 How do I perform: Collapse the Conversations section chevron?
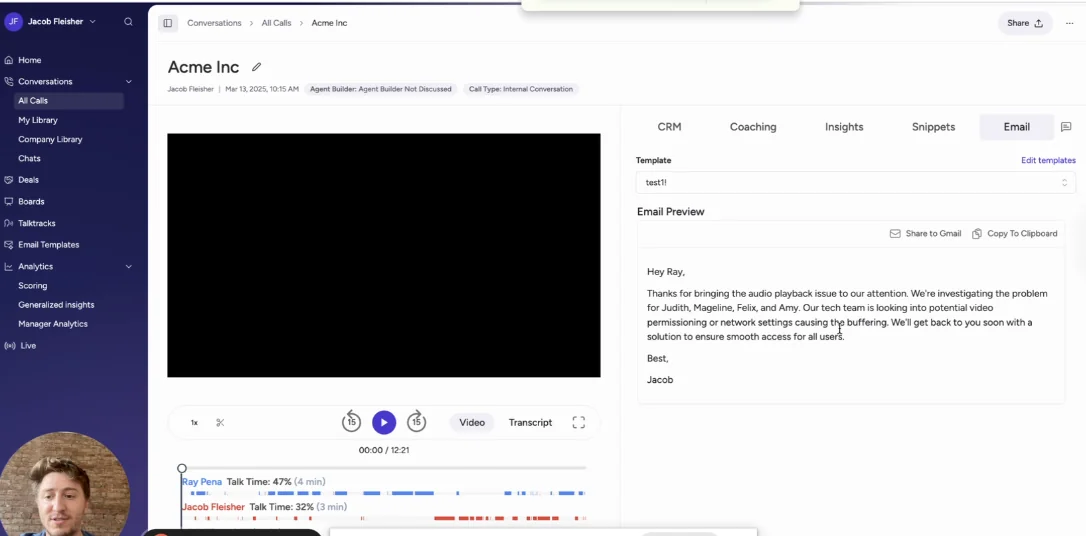pyautogui.click(x=128, y=82)
